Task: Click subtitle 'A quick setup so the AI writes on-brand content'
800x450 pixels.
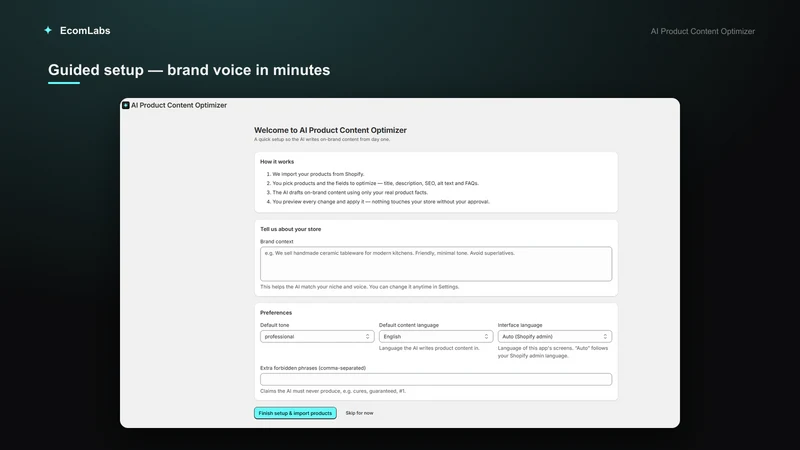Action: point(322,139)
